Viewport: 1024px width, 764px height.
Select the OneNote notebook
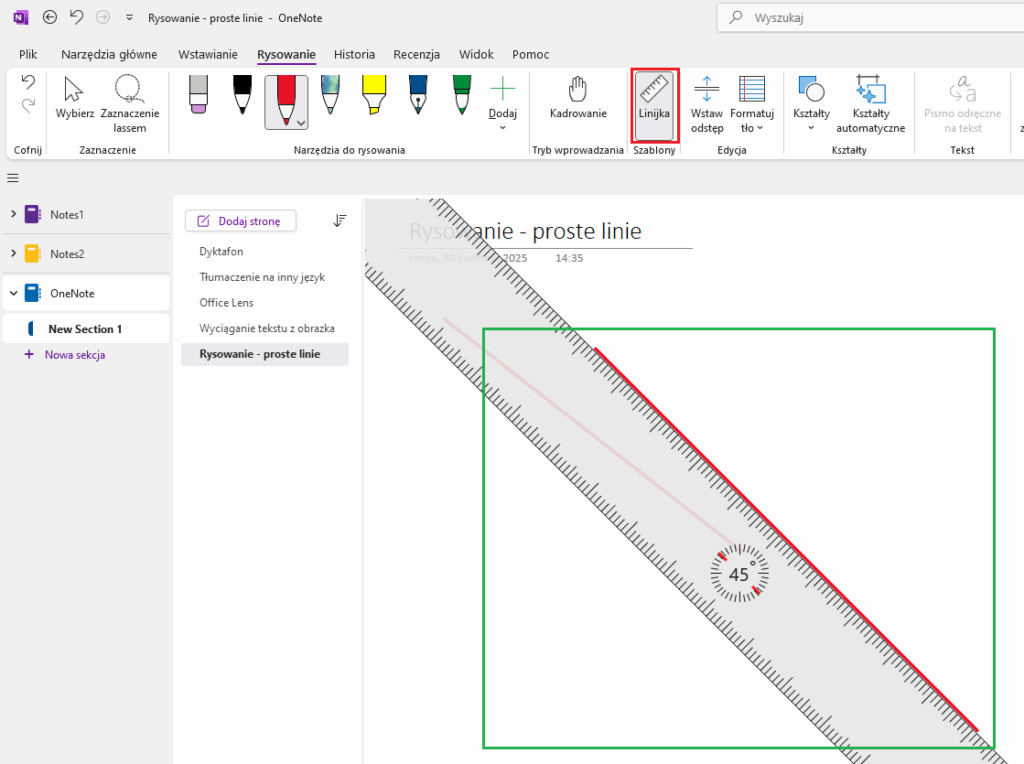86,293
